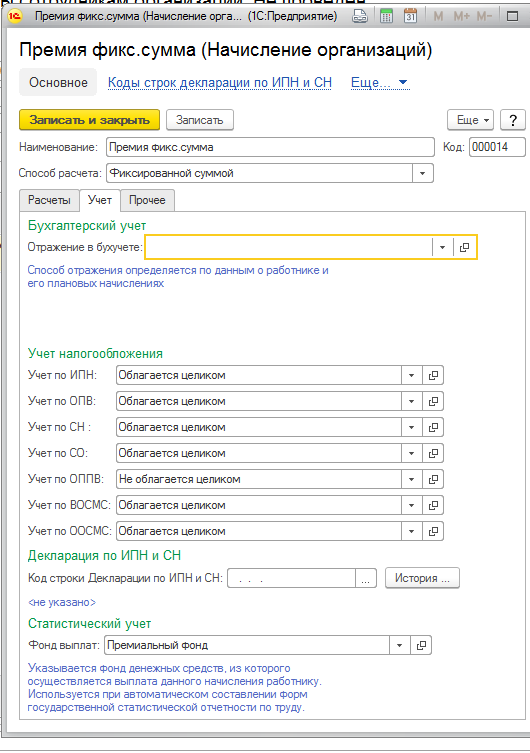The width and height of the screenshot is (530, 753).
Task: Open the linked item of Отражение в бухучете
Action: coord(464,247)
